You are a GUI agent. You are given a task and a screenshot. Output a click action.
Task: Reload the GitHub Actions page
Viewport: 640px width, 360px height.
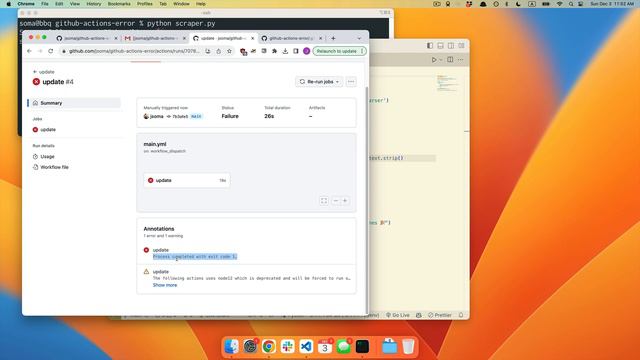point(51,51)
